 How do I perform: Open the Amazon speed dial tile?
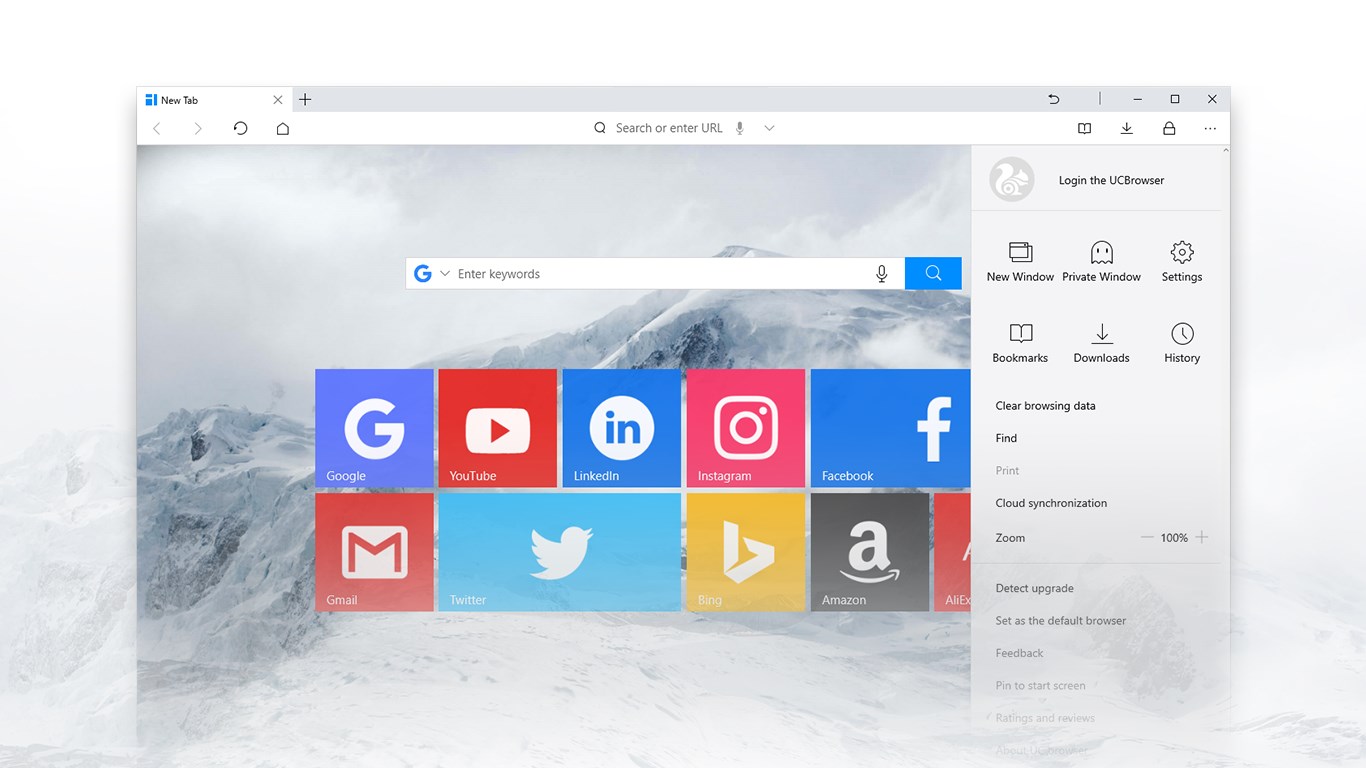[x=870, y=552]
